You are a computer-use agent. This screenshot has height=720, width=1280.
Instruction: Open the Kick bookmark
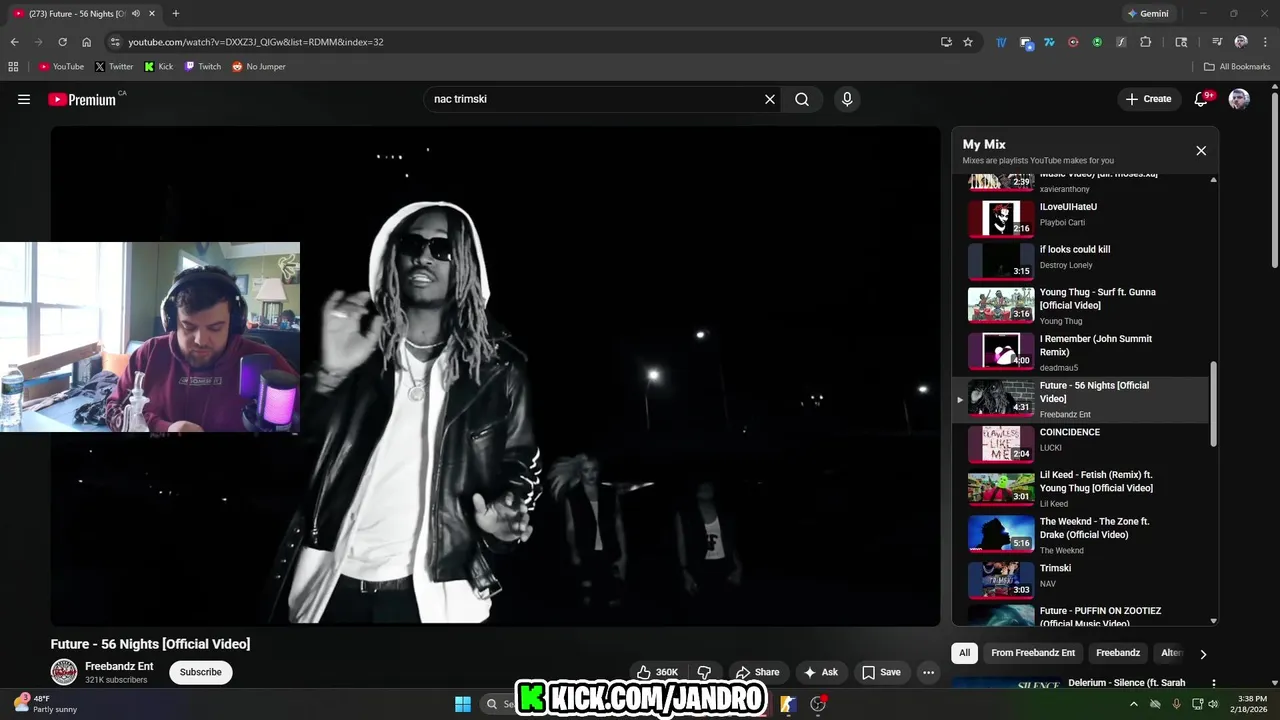click(159, 67)
